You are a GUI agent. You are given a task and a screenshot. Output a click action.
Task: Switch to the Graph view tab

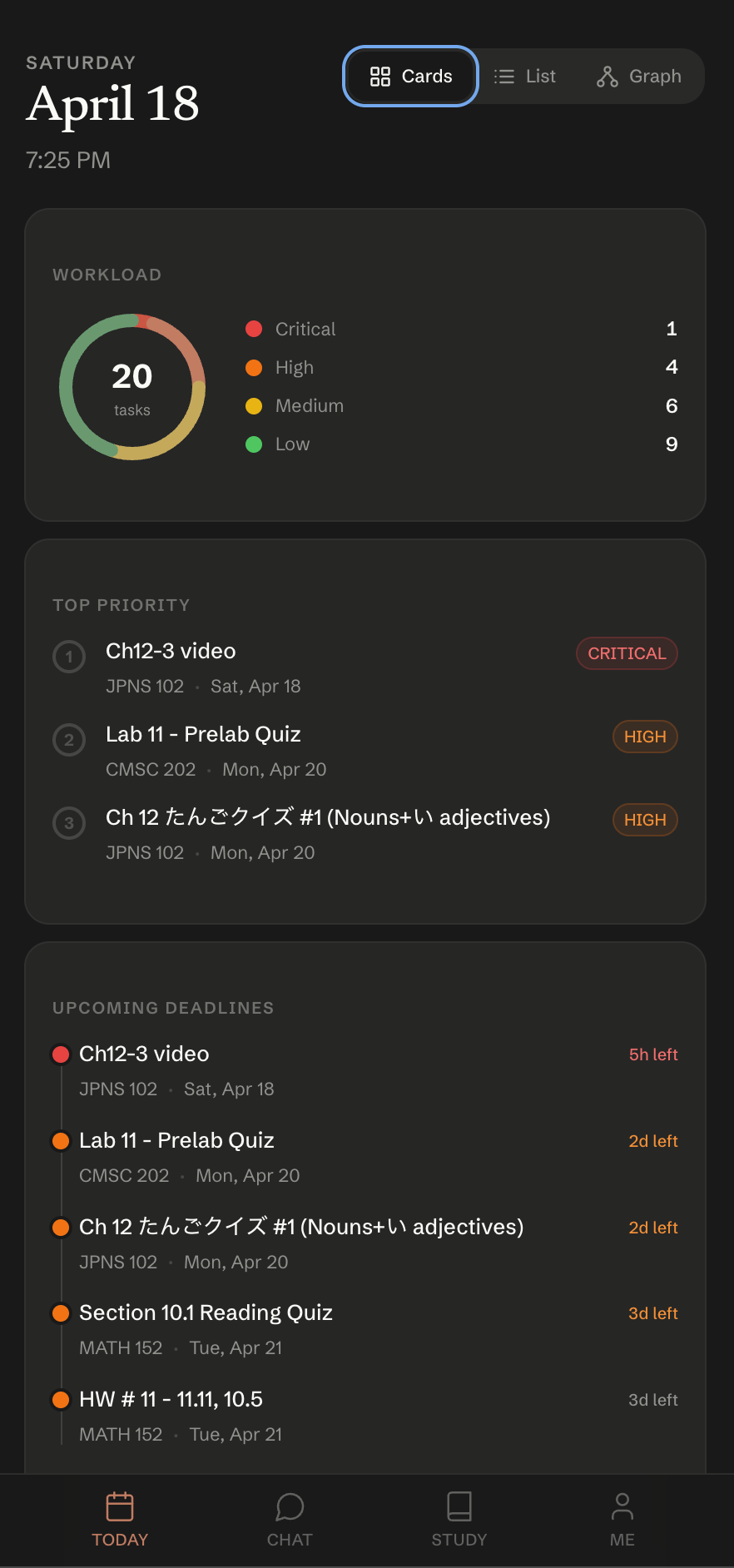coord(639,77)
